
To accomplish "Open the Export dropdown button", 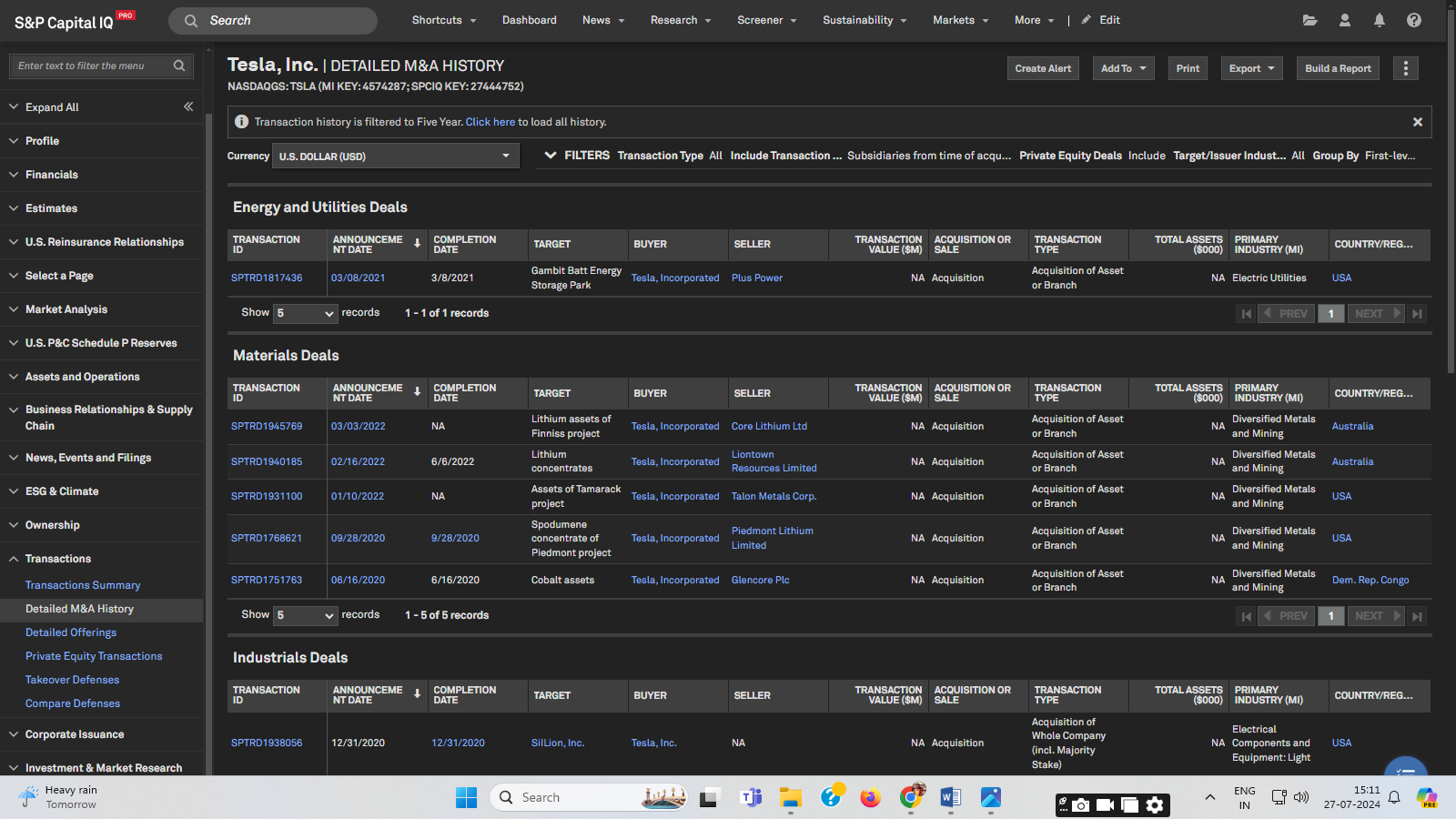I will tap(1251, 68).
